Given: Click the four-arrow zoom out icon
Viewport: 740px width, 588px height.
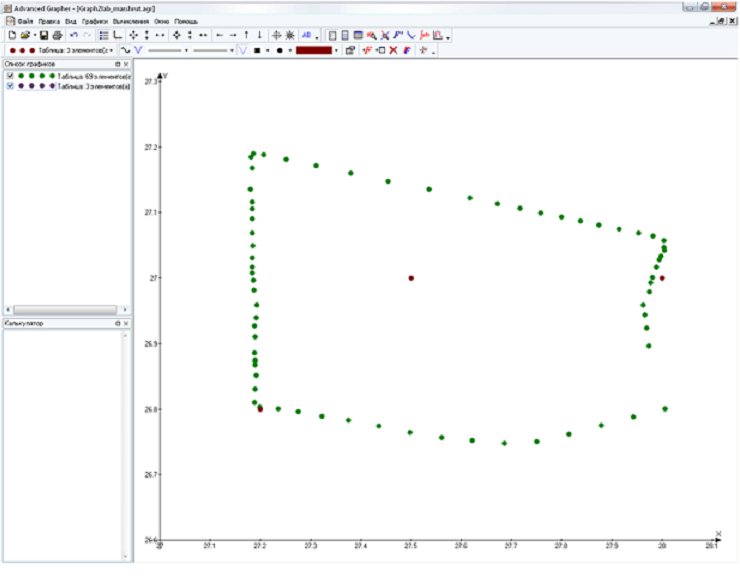Looking at the screenshot, I should (177, 35).
